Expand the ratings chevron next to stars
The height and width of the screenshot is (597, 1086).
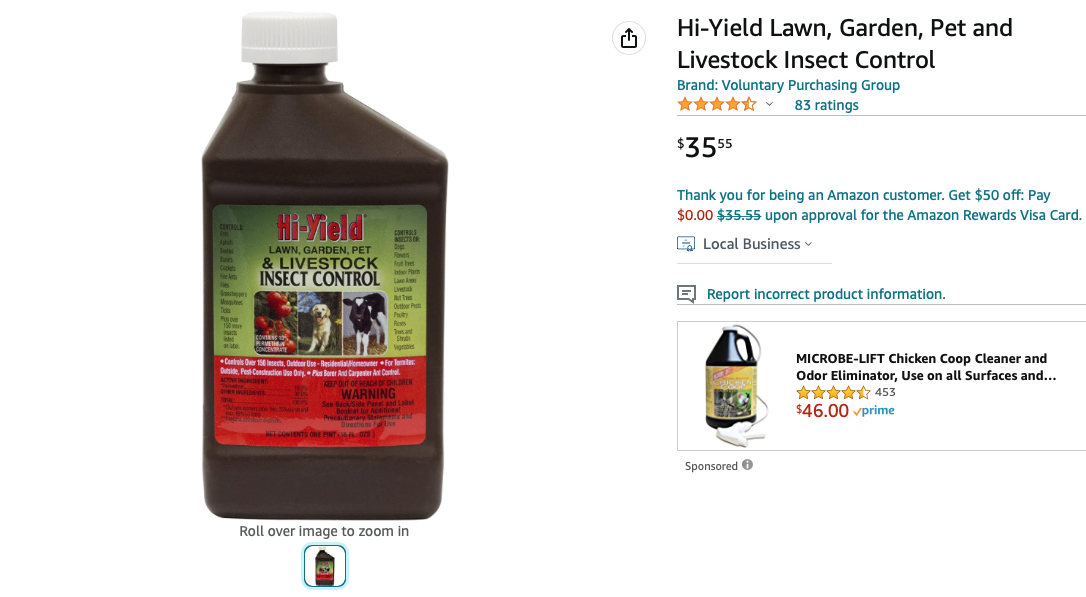pyautogui.click(x=769, y=105)
